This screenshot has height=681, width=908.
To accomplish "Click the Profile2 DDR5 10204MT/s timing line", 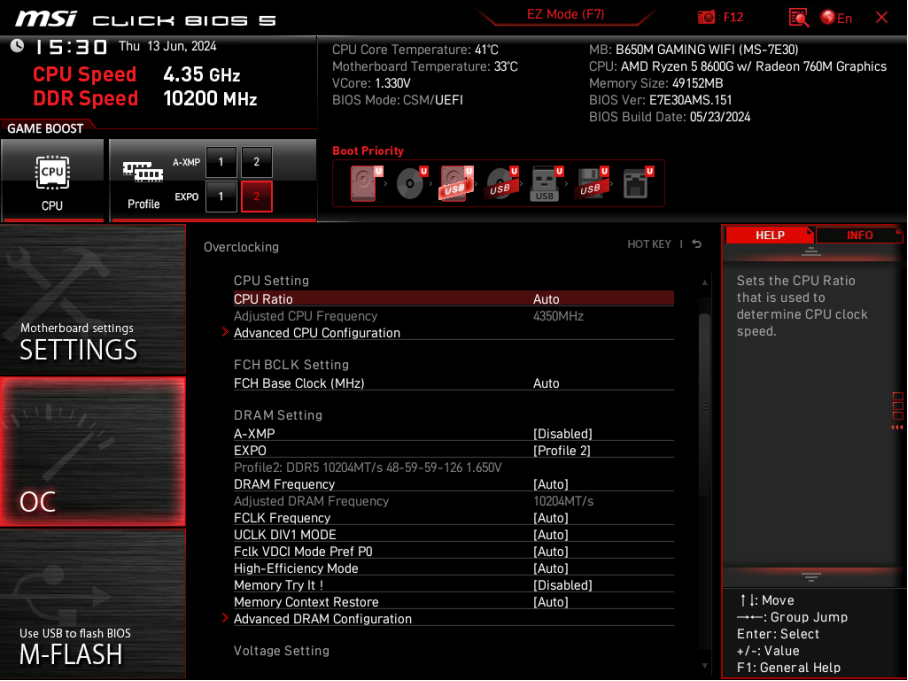I will pyautogui.click(x=368, y=467).
